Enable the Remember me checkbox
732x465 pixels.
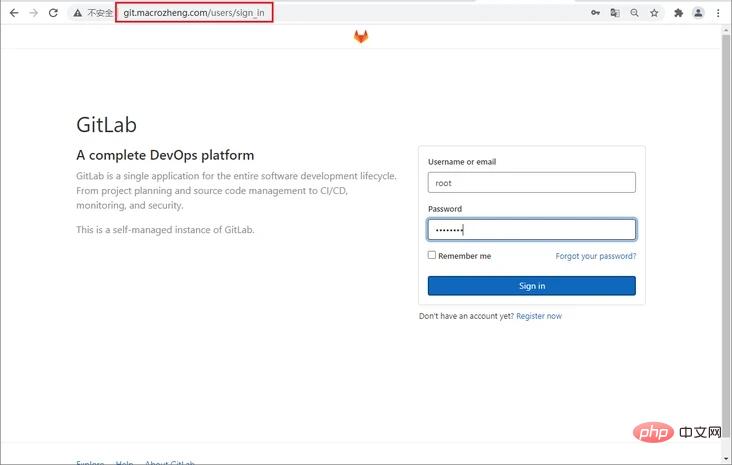coord(432,255)
